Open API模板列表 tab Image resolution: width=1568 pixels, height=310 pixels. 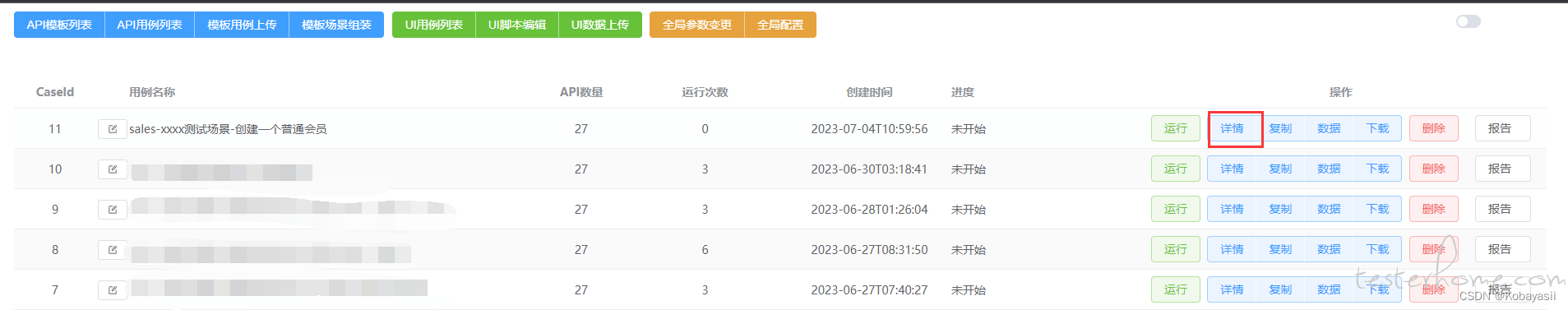click(x=59, y=25)
